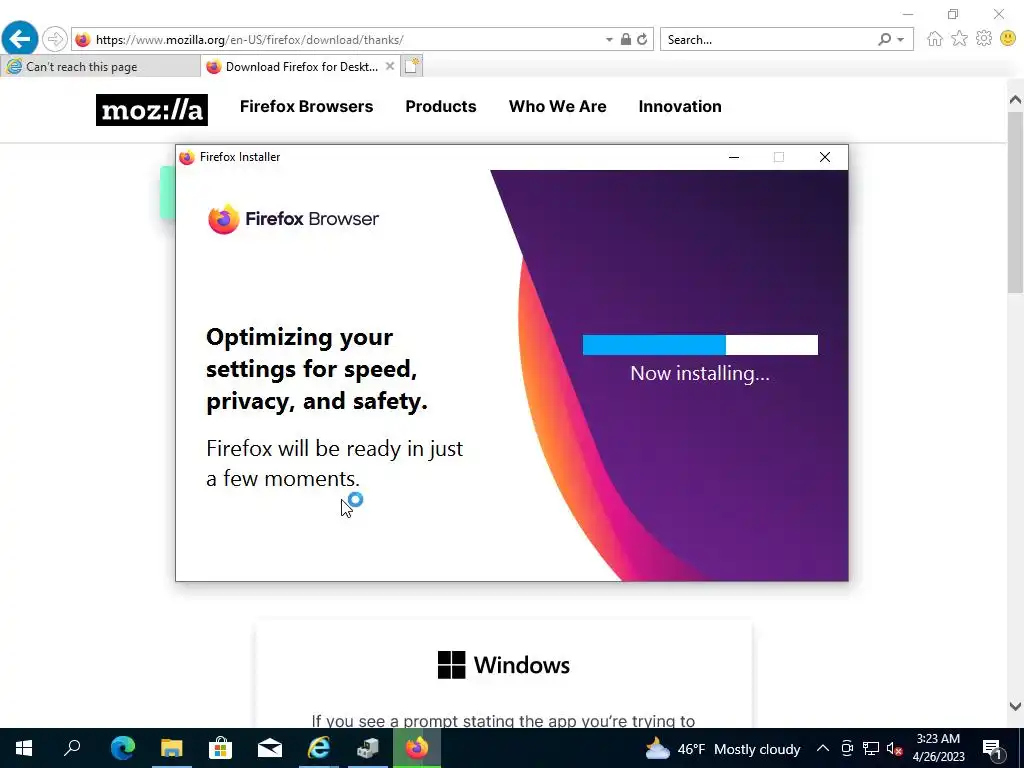
Task: Open Internet Explorer Tools gear icon
Action: click(x=984, y=39)
